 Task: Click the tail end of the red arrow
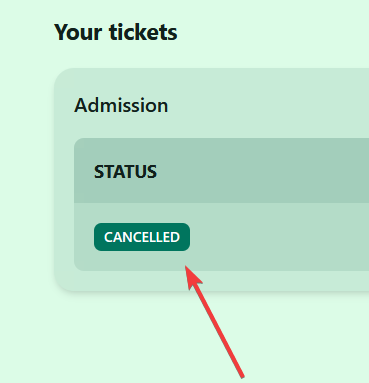pyautogui.click(x=241, y=375)
